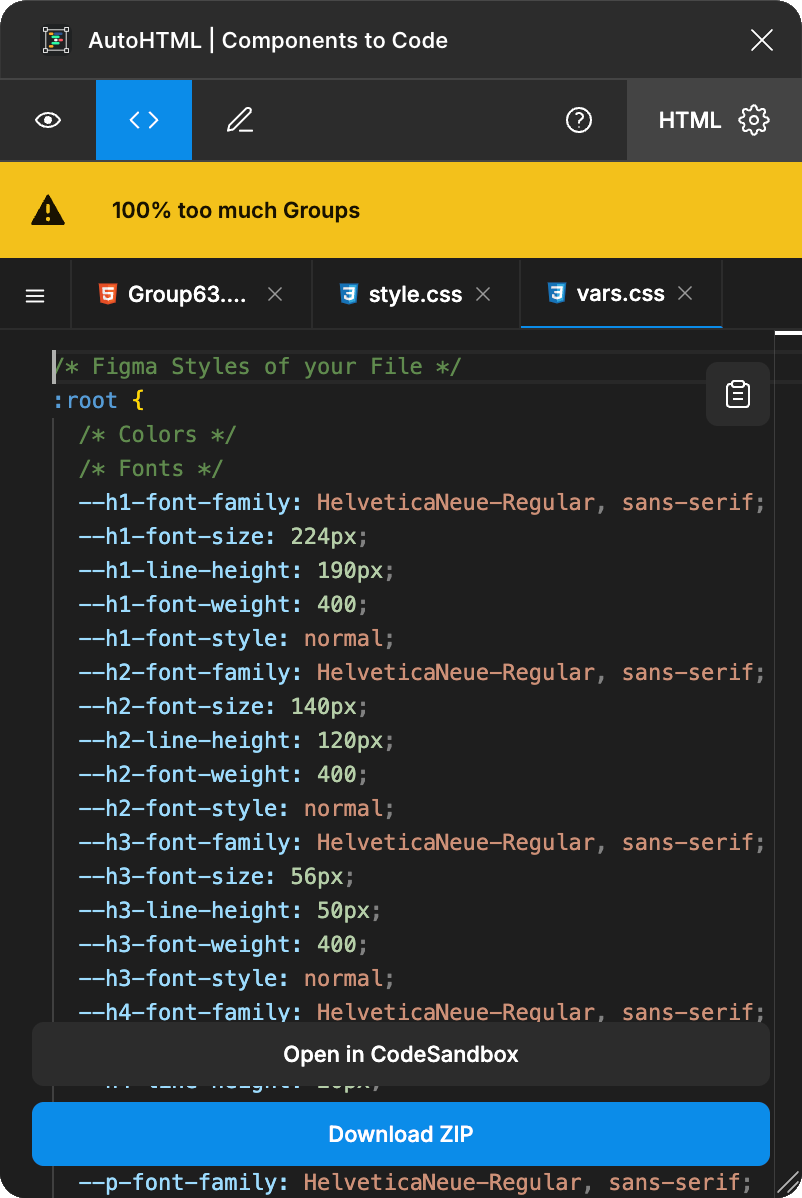Click the Download ZIP button
Image resolution: width=802 pixels, height=1198 pixels.
click(x=401, y=1134)
